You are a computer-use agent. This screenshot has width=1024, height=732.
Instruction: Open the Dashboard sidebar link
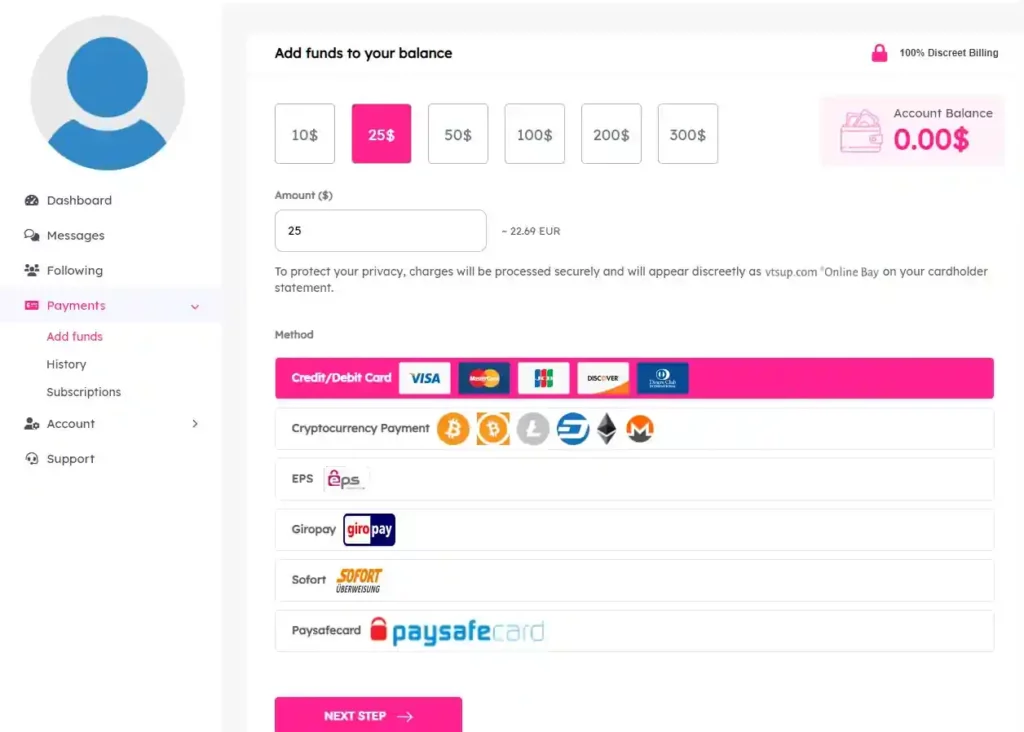pyautogui.click(x=79, y=200)
